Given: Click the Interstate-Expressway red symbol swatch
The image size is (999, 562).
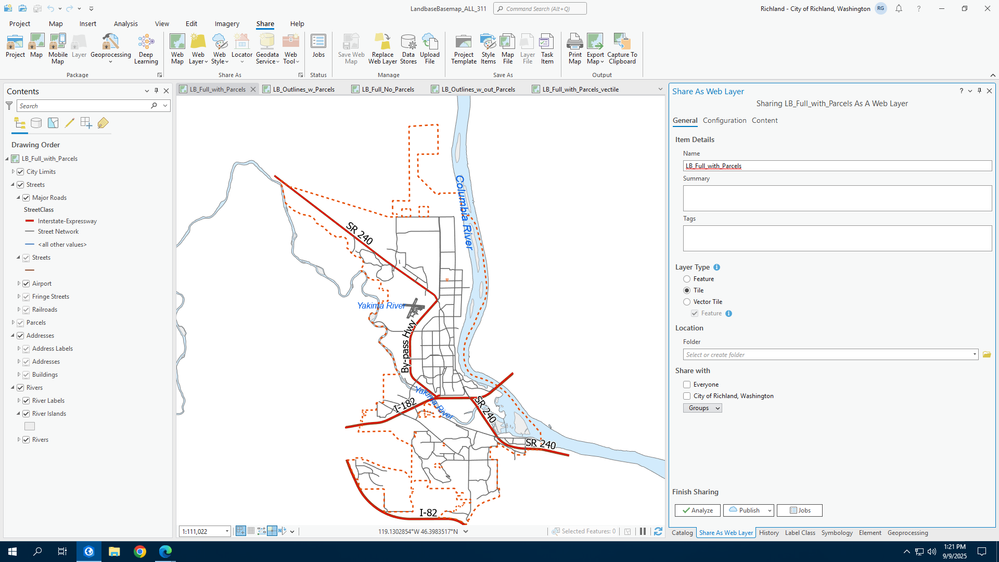Looking at the screenshot, I should 29,220.
